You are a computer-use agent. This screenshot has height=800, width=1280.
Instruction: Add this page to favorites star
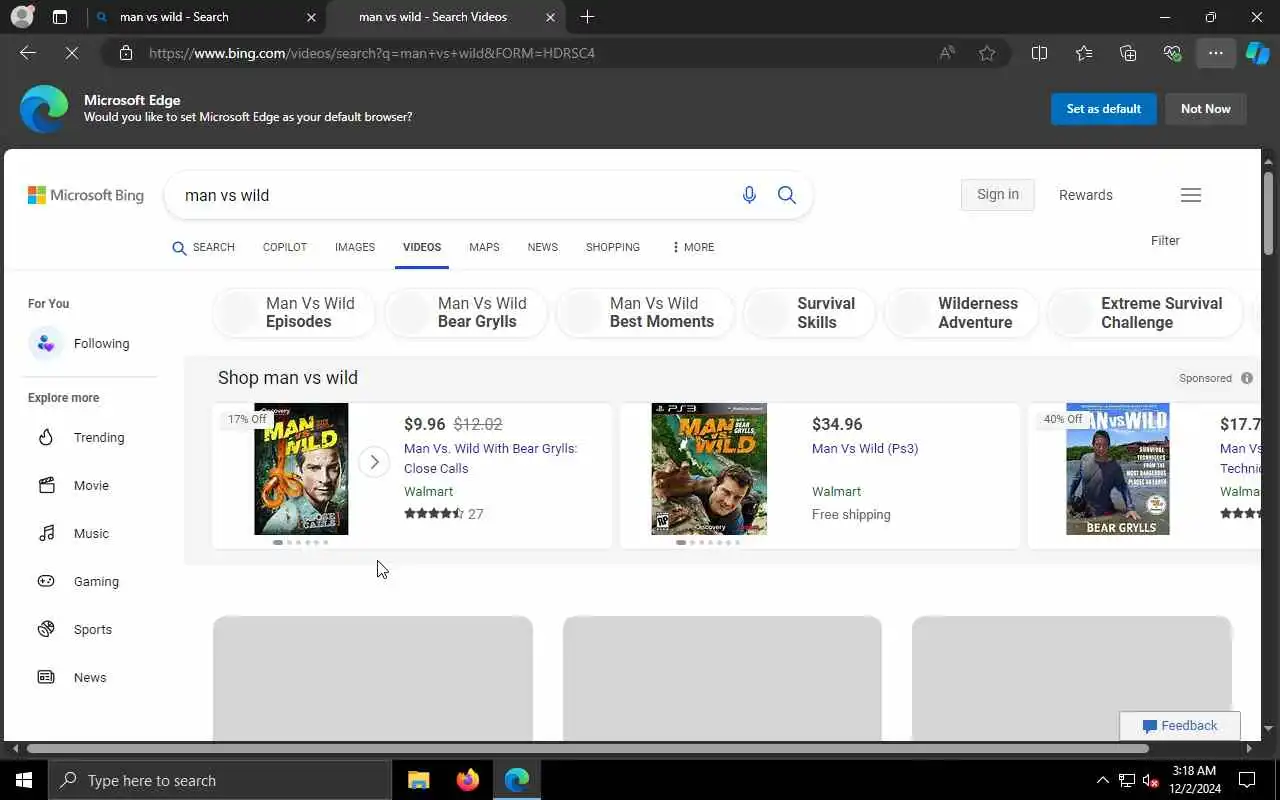[987, 53]
